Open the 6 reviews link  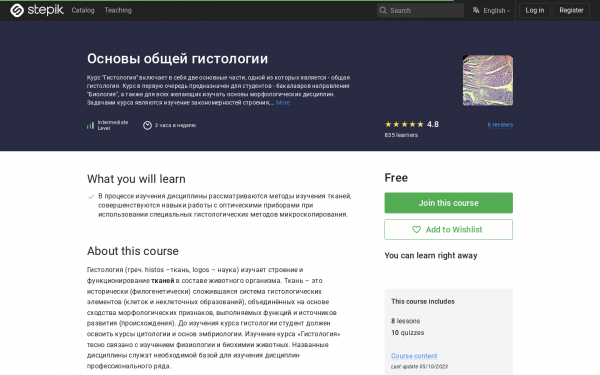[500, 125]
